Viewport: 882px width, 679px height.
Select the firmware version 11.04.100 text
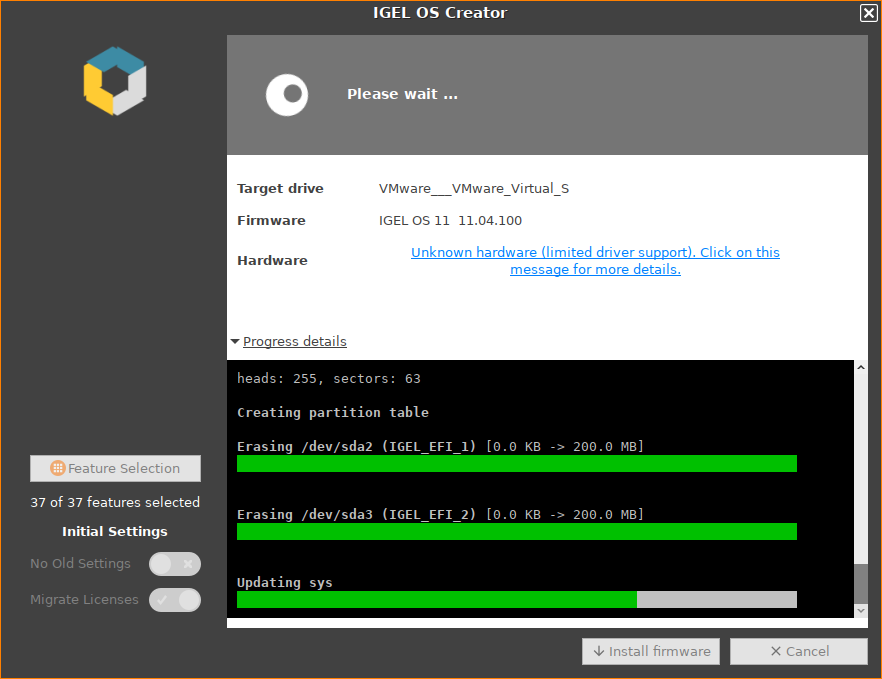click(x=490, y=221)
